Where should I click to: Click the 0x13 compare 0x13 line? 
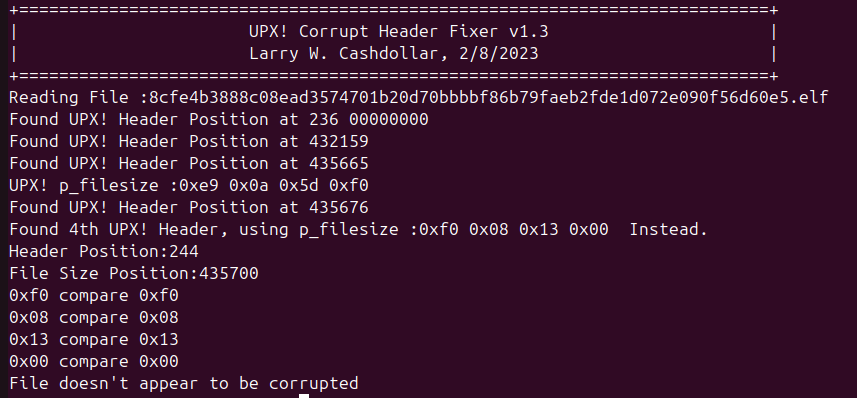pos(94,340)
